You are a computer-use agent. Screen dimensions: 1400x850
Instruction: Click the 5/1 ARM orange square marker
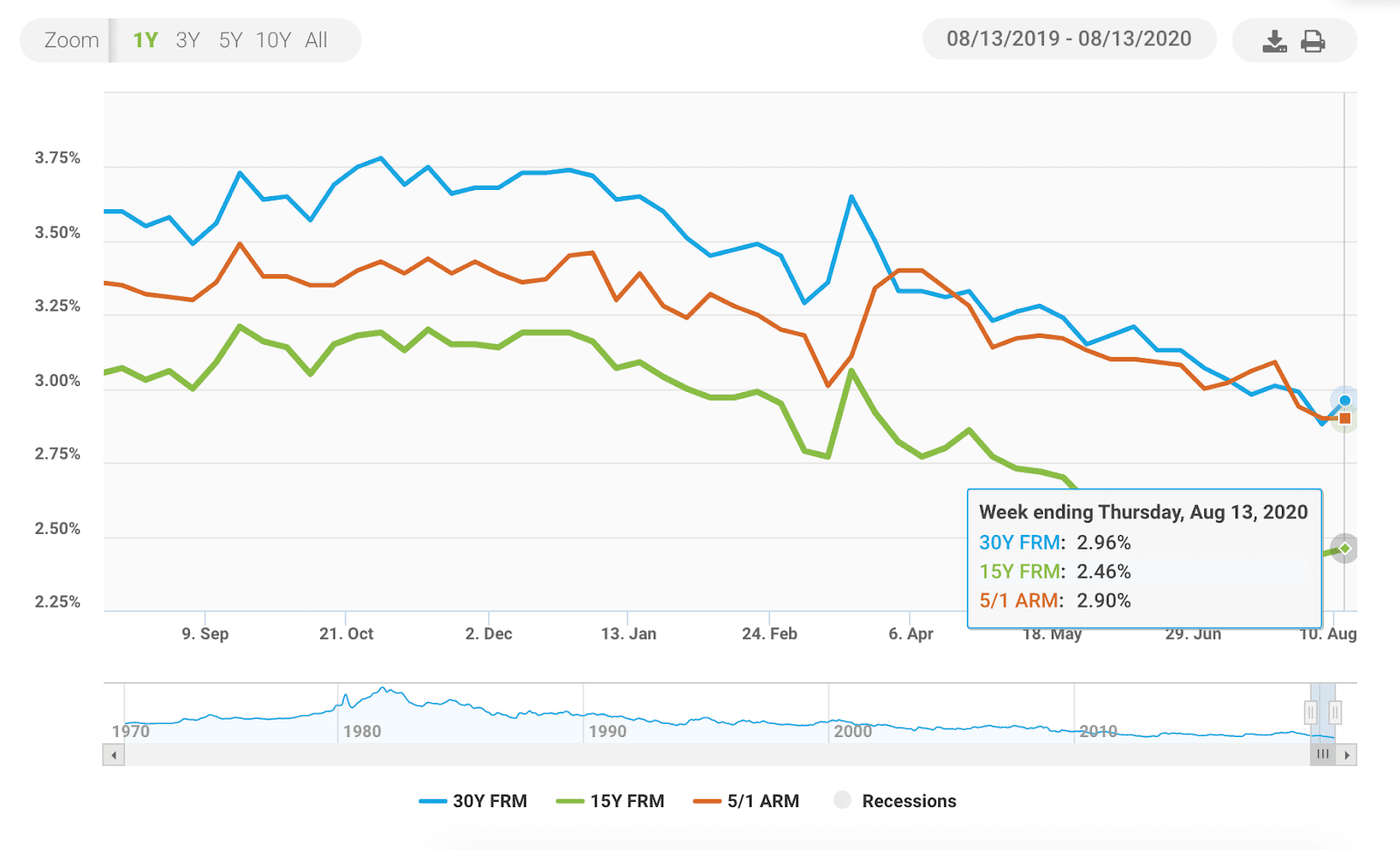click(x=1345, y=418)
